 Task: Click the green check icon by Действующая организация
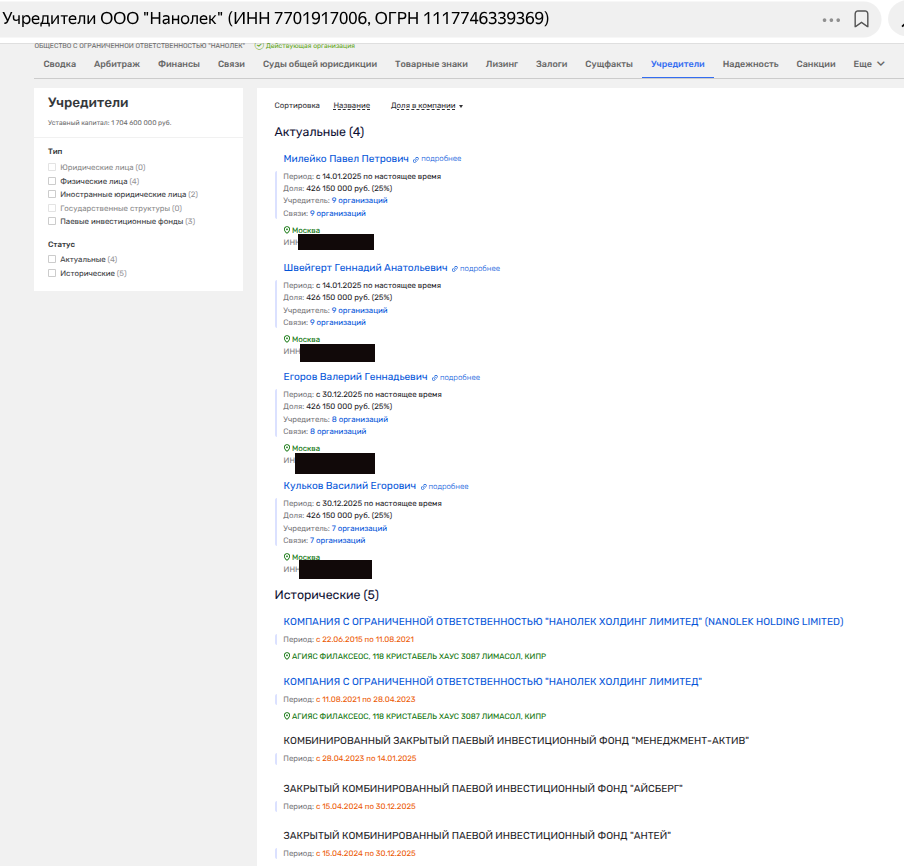click(x=259, y=46)
